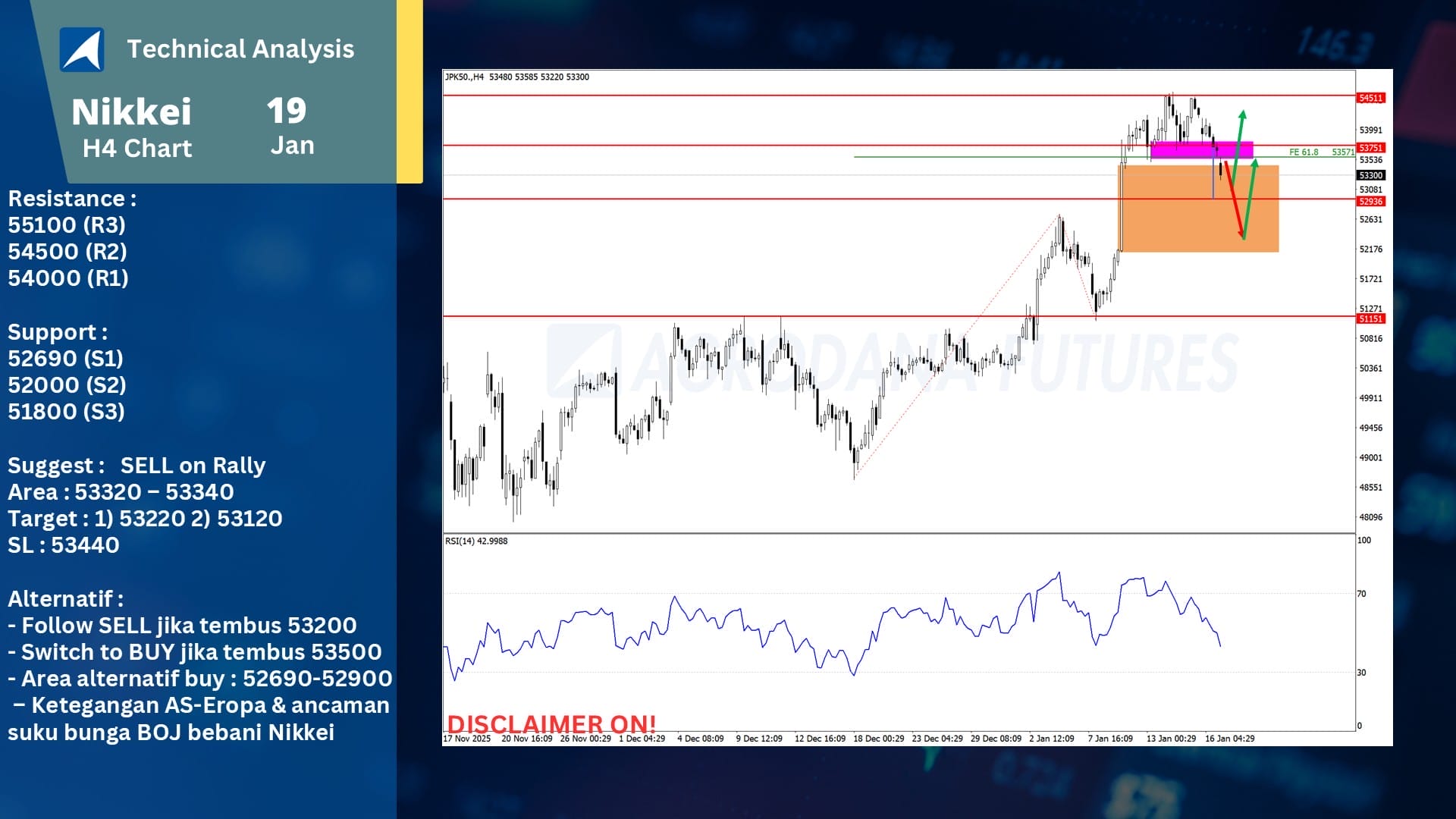Click the SELL on Rally suggestion text
Viewport: 1456px width, 819px height.
[193, 466]
